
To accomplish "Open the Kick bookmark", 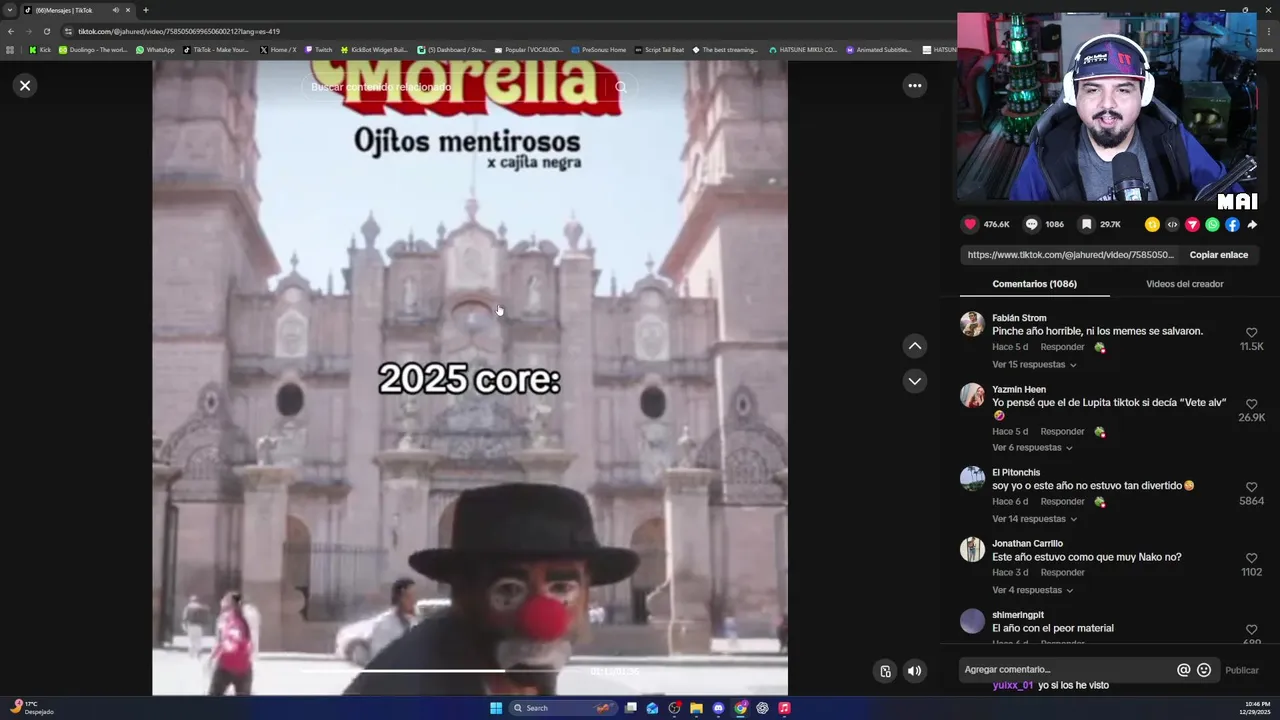I will point(40,49).
